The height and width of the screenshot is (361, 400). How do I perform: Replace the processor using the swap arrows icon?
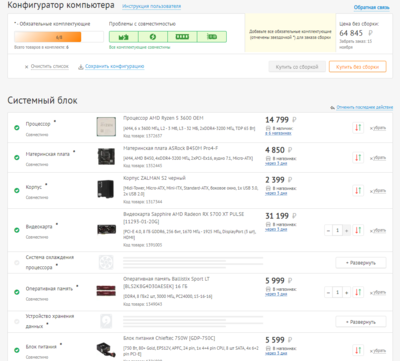click(358, 127)
